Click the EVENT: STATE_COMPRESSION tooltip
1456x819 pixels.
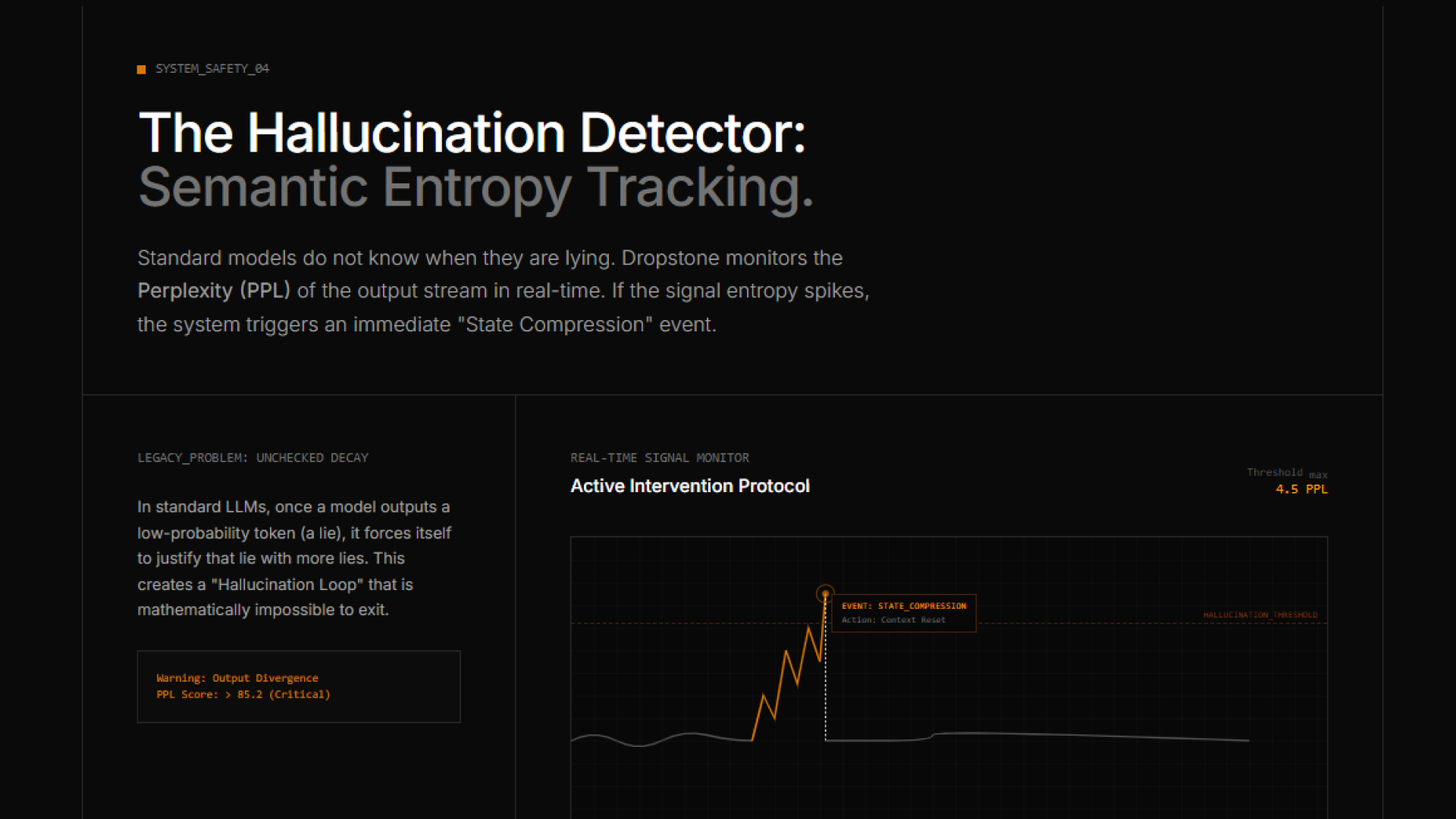point(904,606)
